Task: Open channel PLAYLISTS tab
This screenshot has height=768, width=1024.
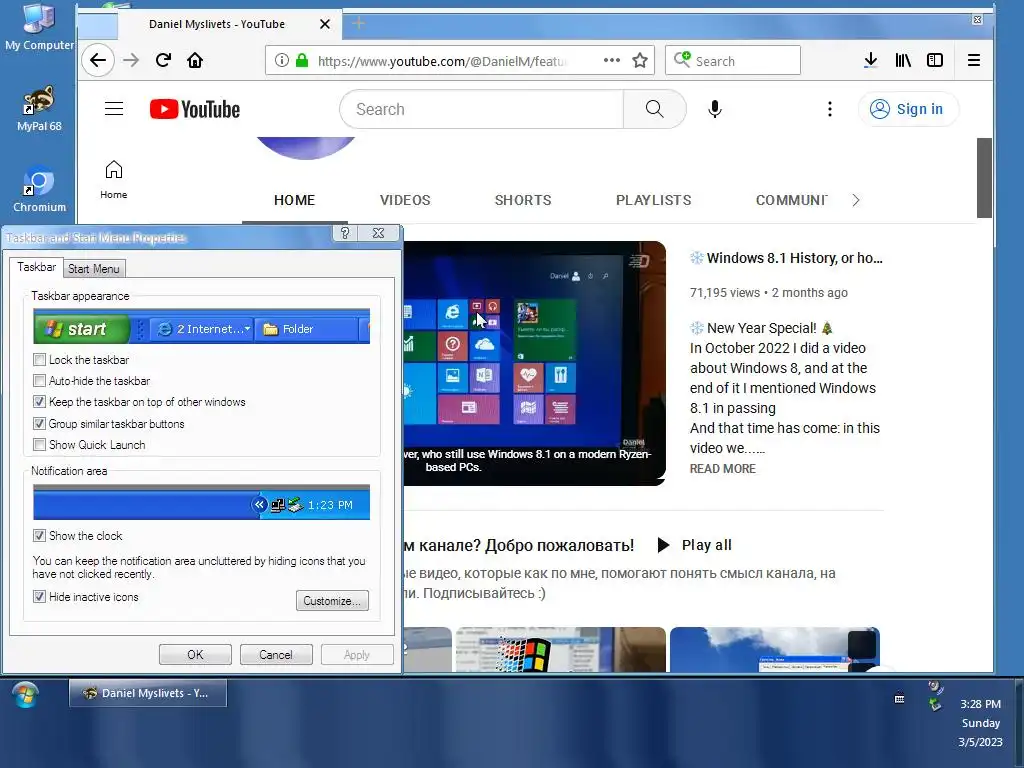Action: point(654,200)
